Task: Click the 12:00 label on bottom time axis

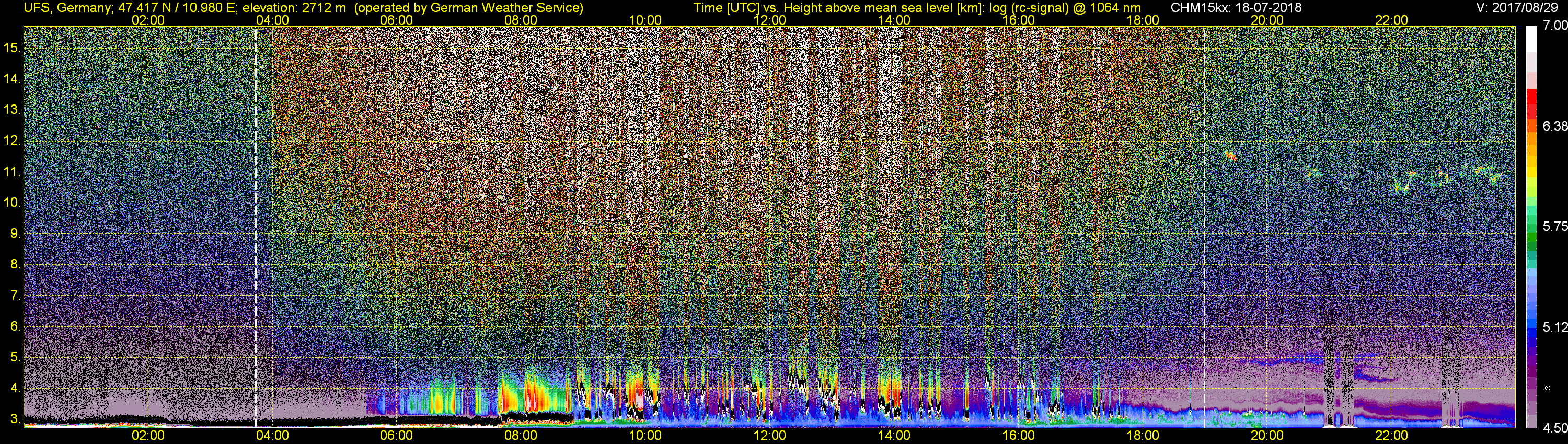Action: pos(769,436)
